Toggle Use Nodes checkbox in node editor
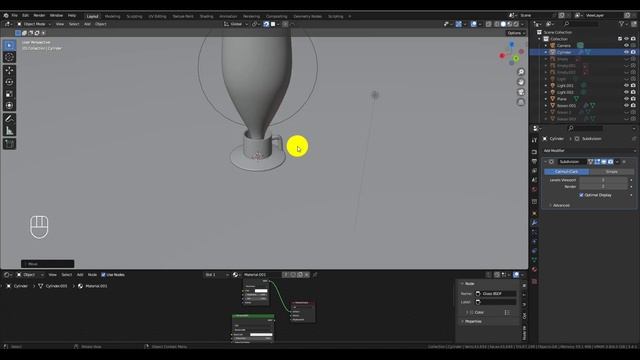This screenshot has width=640, height=360. point(103,275)
